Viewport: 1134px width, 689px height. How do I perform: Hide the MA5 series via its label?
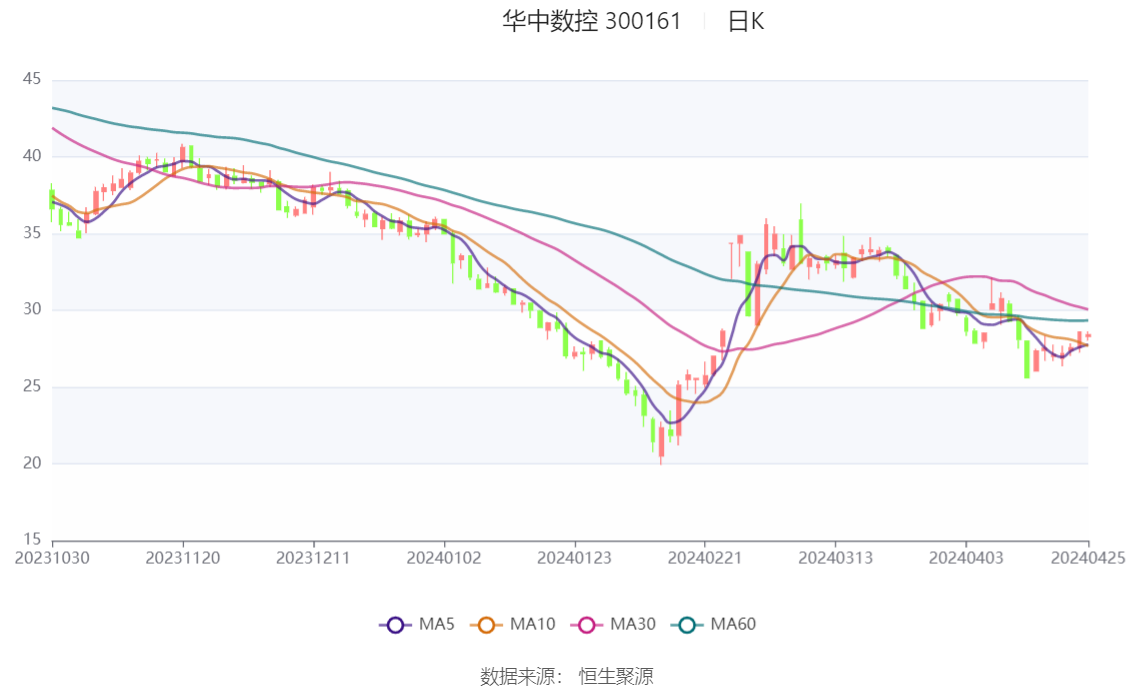tap(437, 624)
